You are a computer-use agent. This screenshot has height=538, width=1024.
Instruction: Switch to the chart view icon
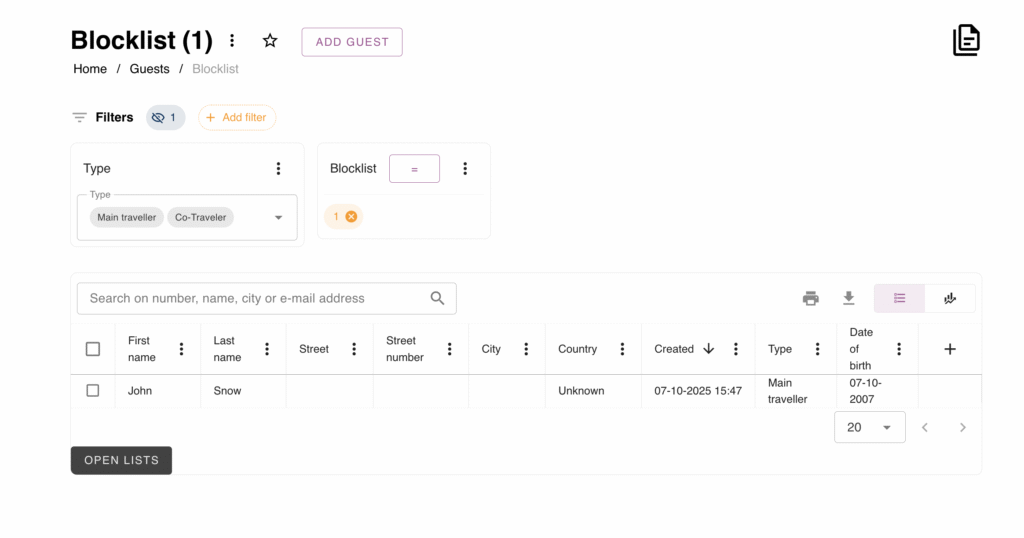click(950, 298)
